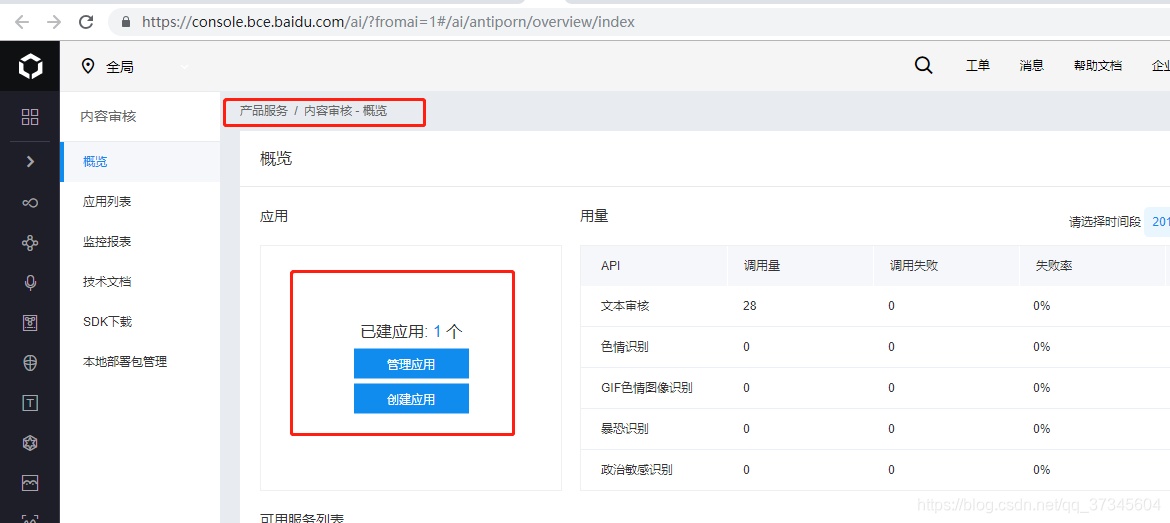Click the location pin icon beside 全局
The image size is (1170, 523).
coord(88,66)
